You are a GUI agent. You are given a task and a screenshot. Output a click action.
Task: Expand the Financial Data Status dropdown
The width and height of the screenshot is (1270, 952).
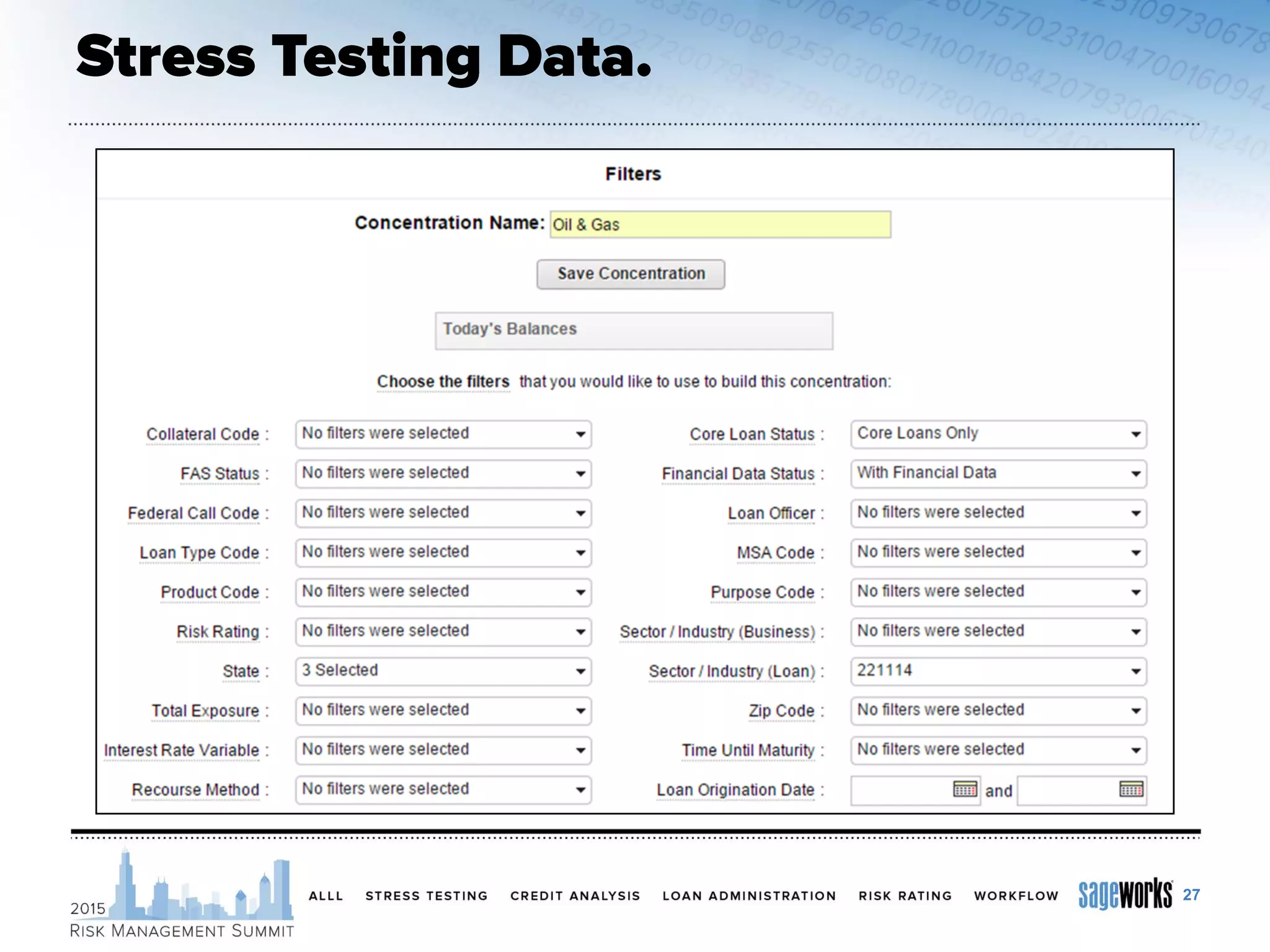click(x=998, y=474)
